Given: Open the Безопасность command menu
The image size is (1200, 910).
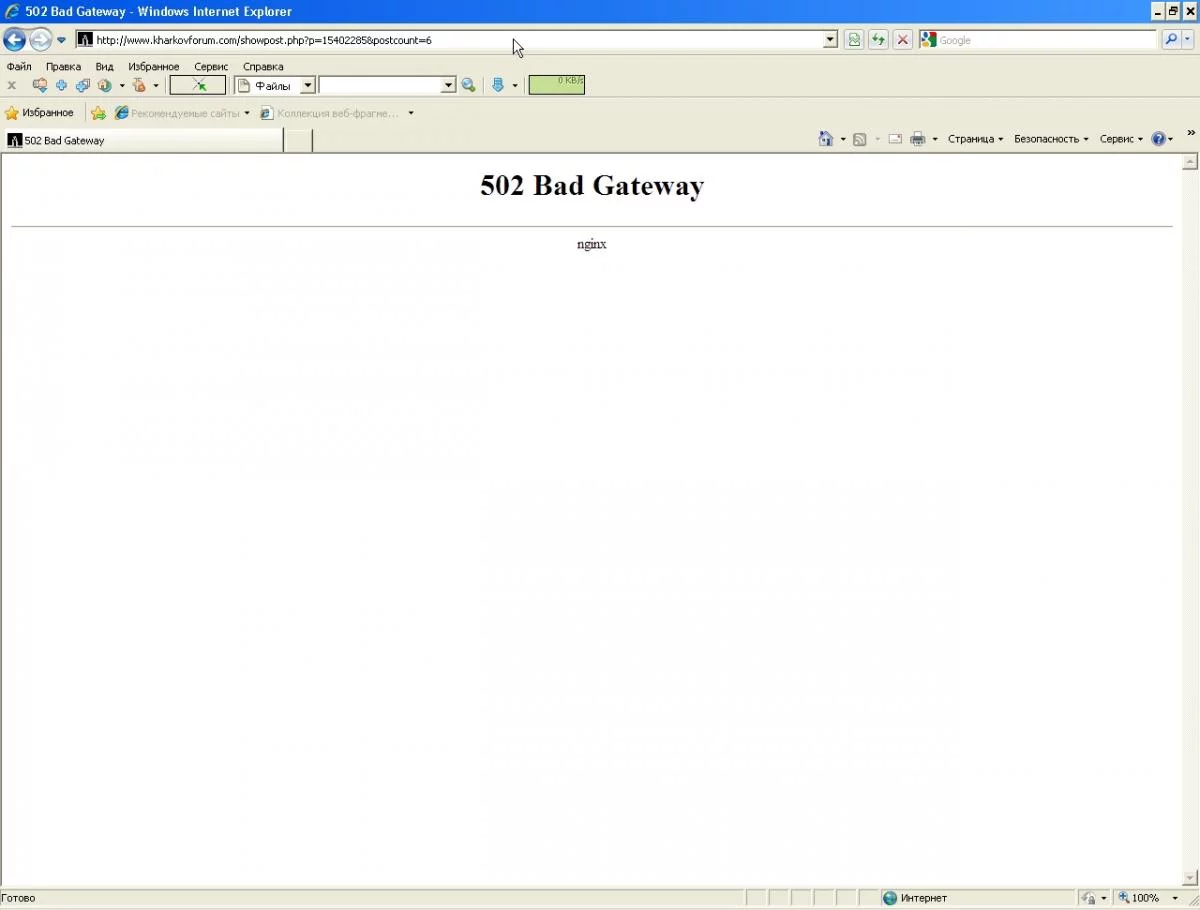Looking at the screenshot, I should click(x=1051, y=139).
